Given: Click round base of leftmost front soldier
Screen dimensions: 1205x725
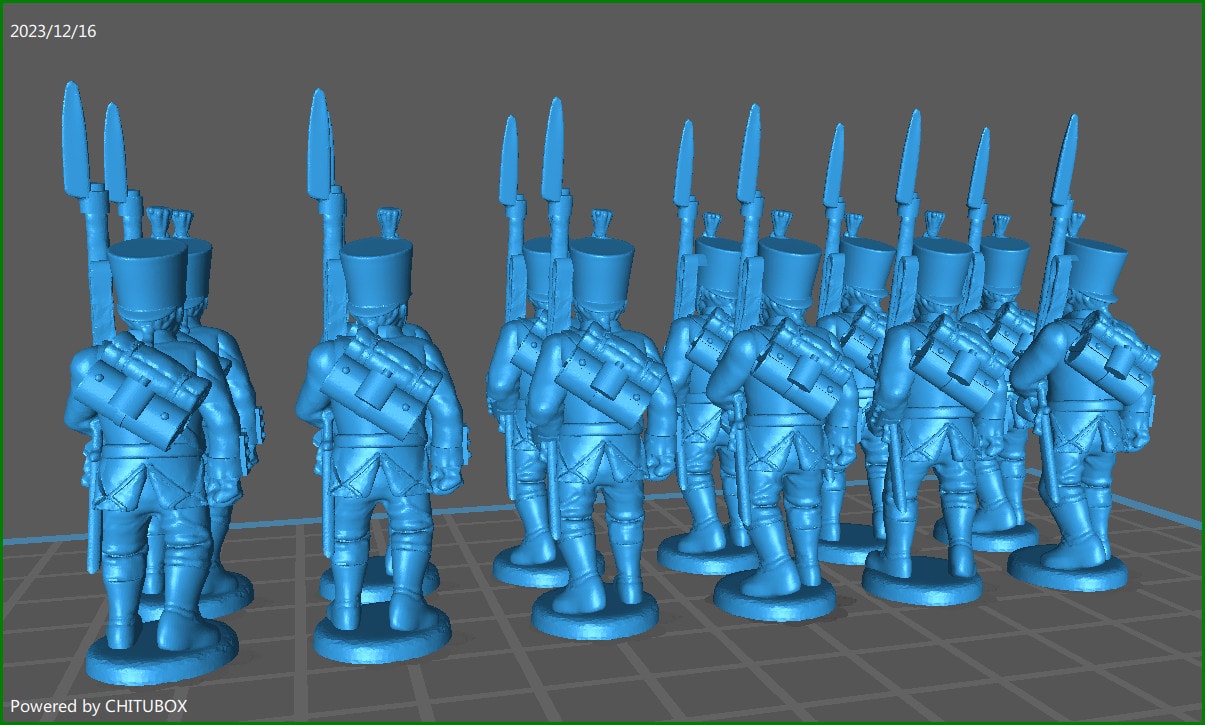Looking at the screenshot, I should [161, 658].
